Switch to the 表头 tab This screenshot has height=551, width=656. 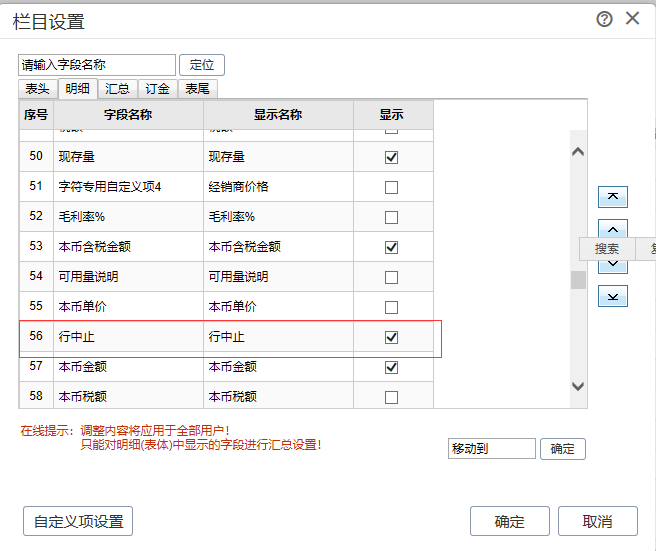38,89
